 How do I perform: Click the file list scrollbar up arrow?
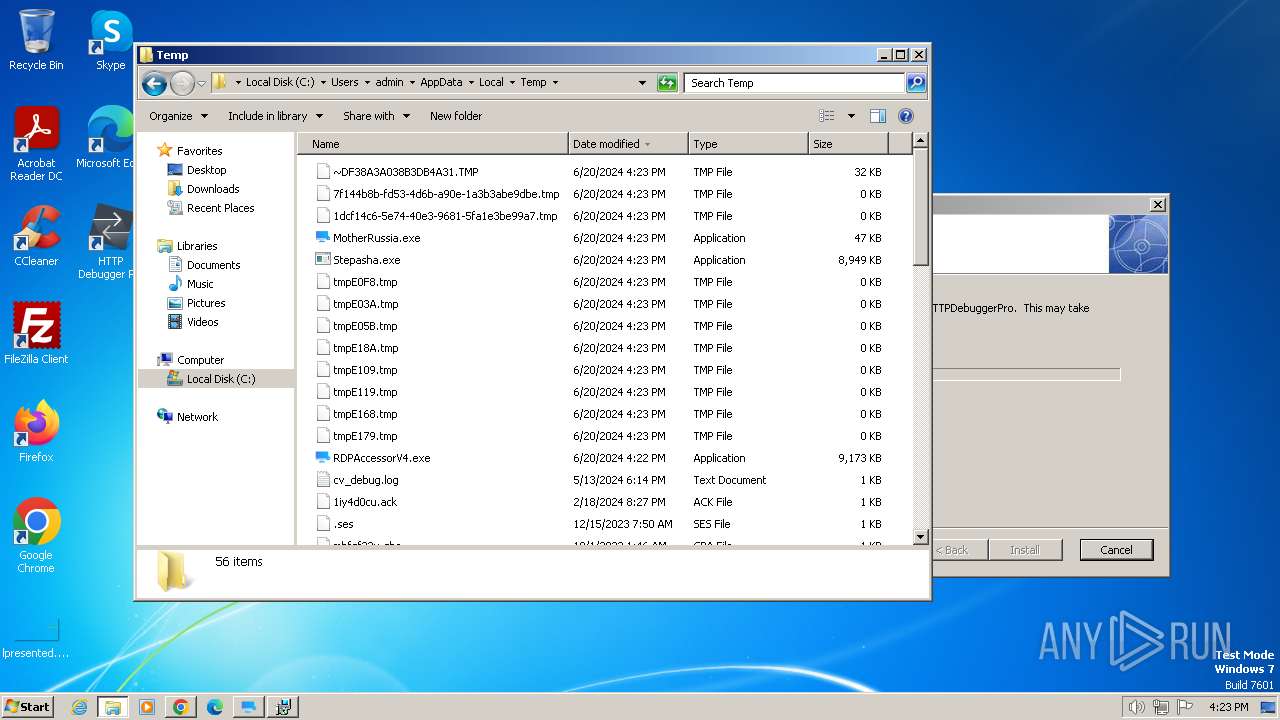coord(921,142)
